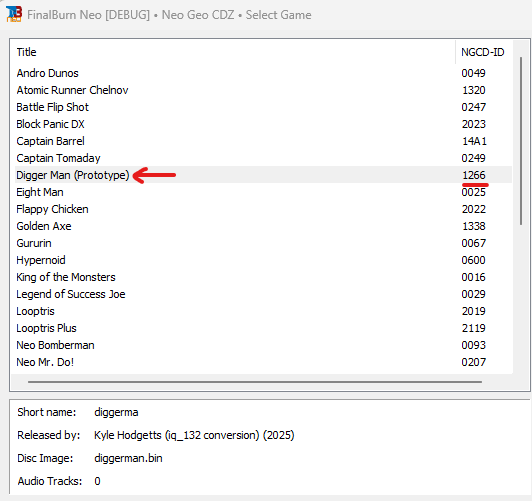Screen dimensions: 532x501
Task: Select Golden Axe game
Action: click(x=263, y=226)
